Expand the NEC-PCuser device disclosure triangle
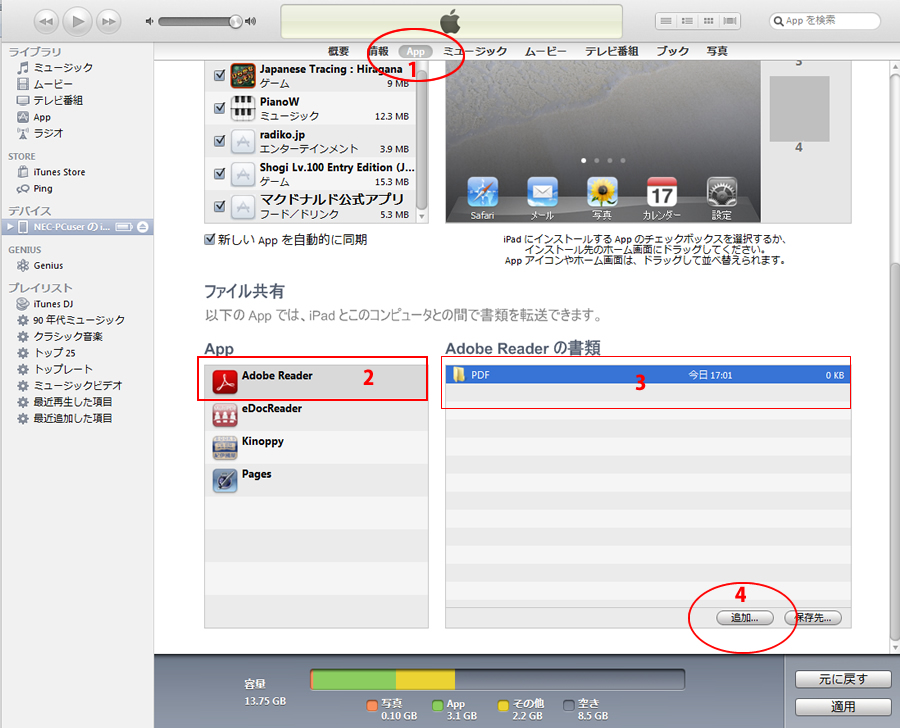 coord(10,227)
